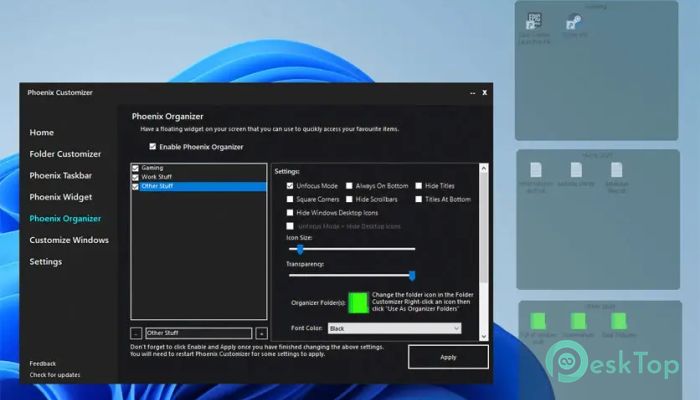Open leftmost green folder in Other Stuff widget
Screen dimensions: 700x400
click(538, 321)
